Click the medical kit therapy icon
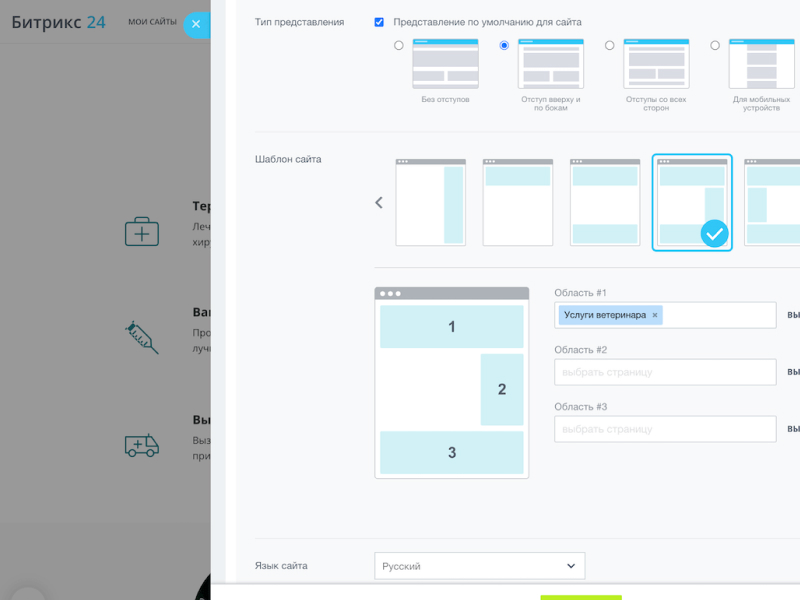Screen dimensions: 800x600 coord(141,232)
